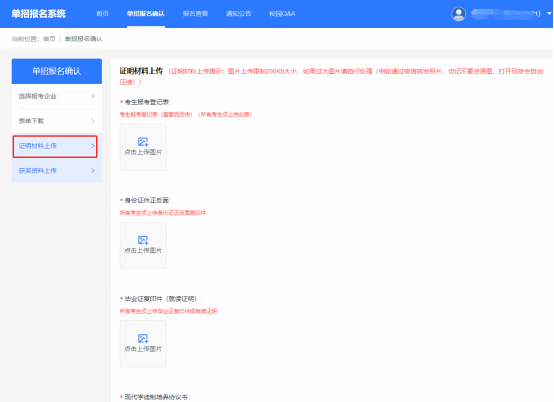Select 证明材料上传 sidebar item
Image resolution: width=554 pixels, height=402 pixels.
pyautogui.click(x=55, y=146)
